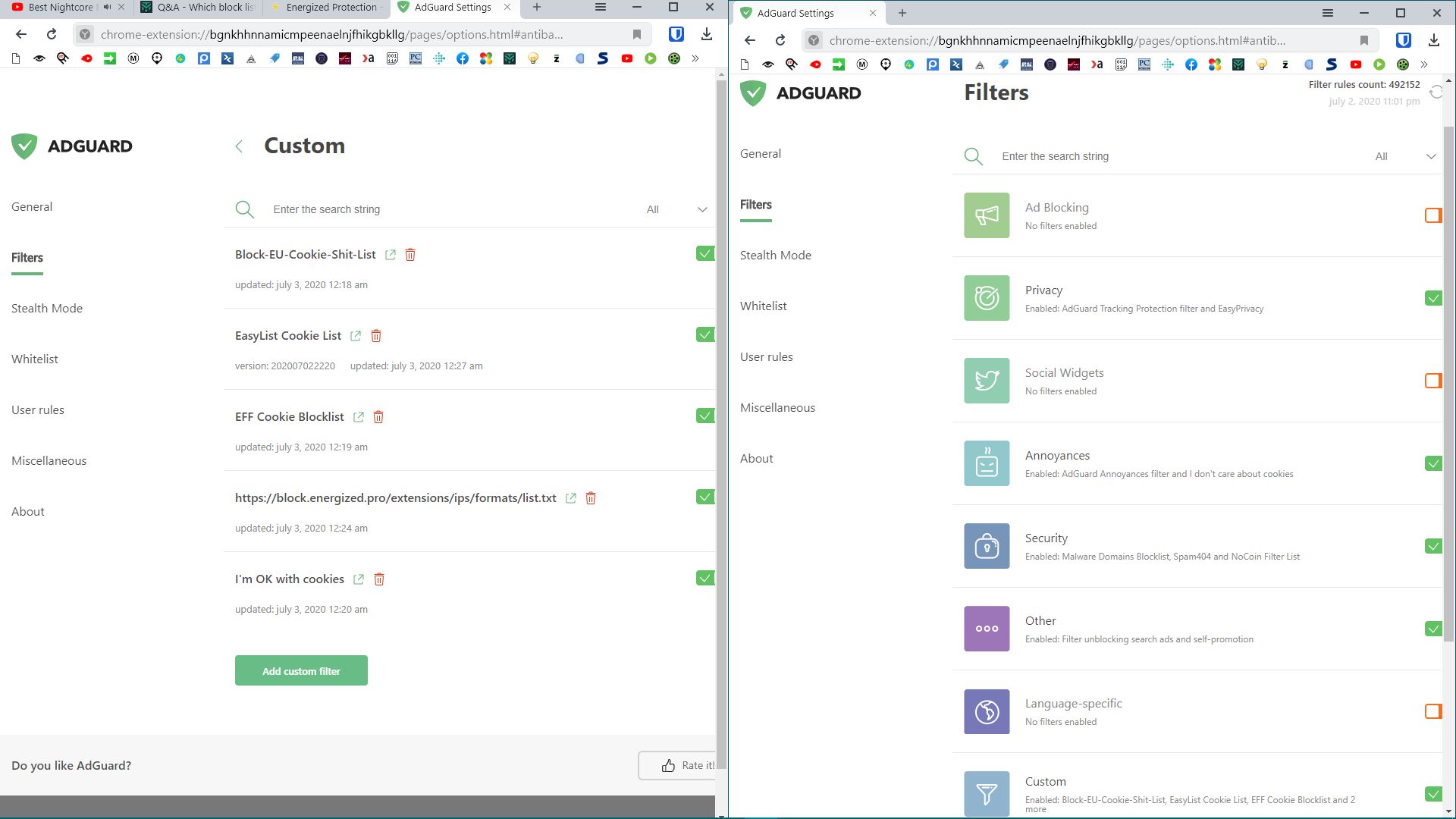
Task: Open Stealth Mode in the left window sidebar
Action: pyautogui.click(x=47, y=309)
